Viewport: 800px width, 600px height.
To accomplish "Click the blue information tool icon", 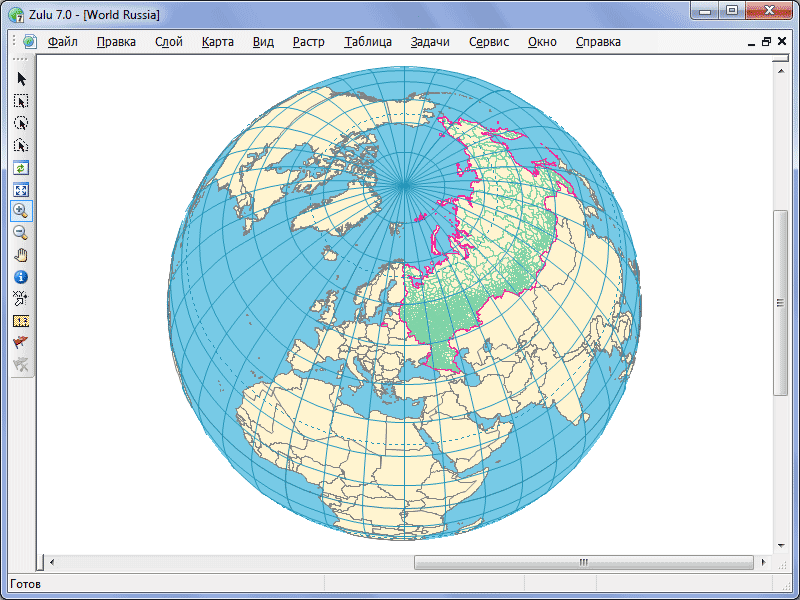I will point(21,277).
